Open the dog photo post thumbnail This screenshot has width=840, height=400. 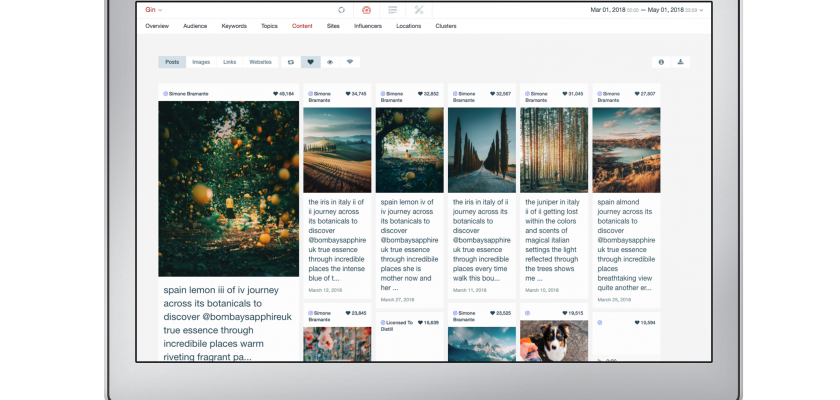click(553, 340)
